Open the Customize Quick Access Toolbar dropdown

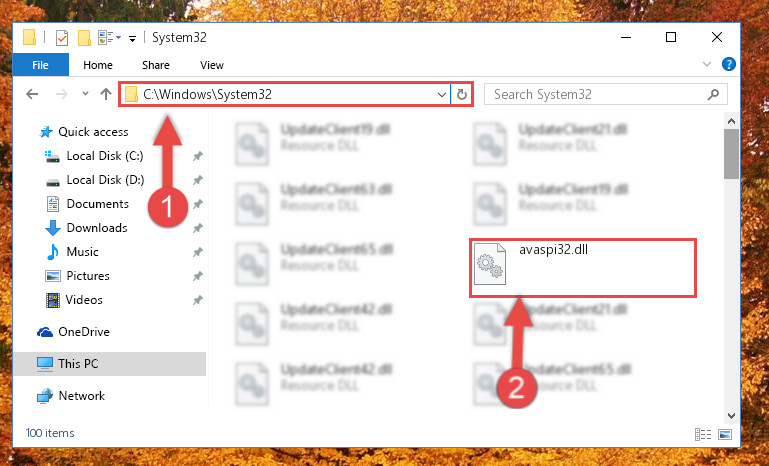(132, 38)
